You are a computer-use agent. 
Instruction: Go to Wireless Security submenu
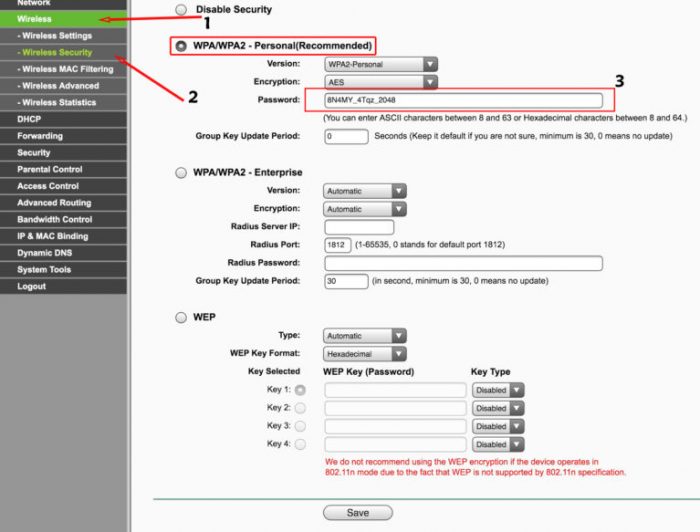tap(63, 52)
